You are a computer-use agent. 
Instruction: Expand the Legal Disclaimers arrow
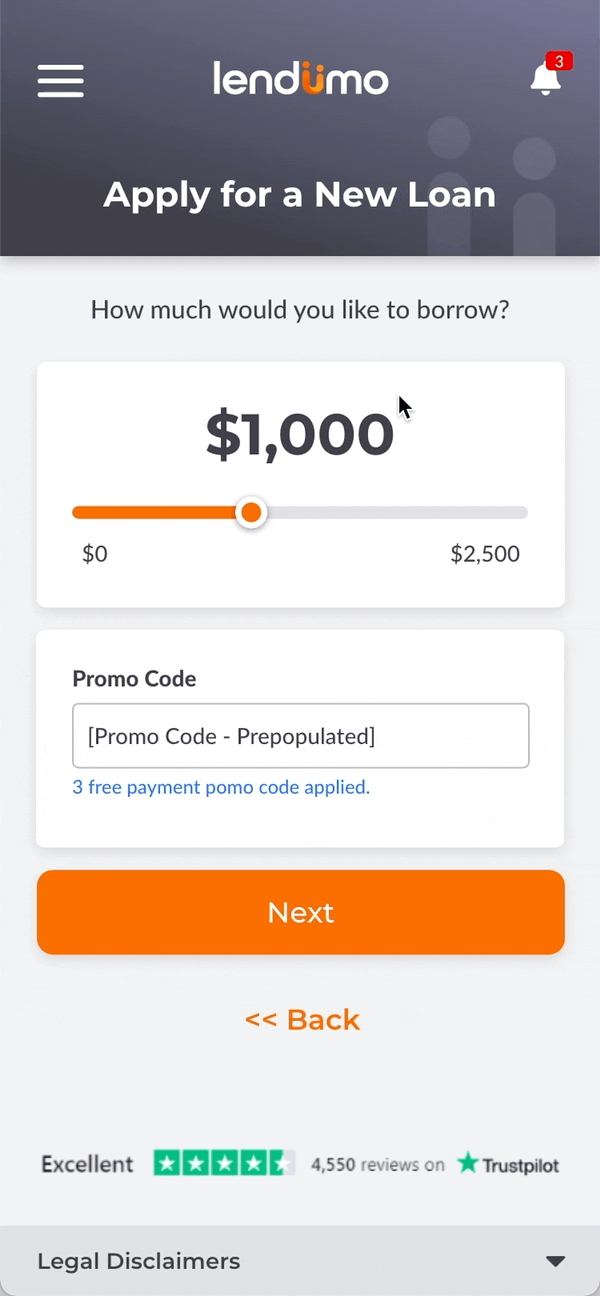tap(556, 1261)
